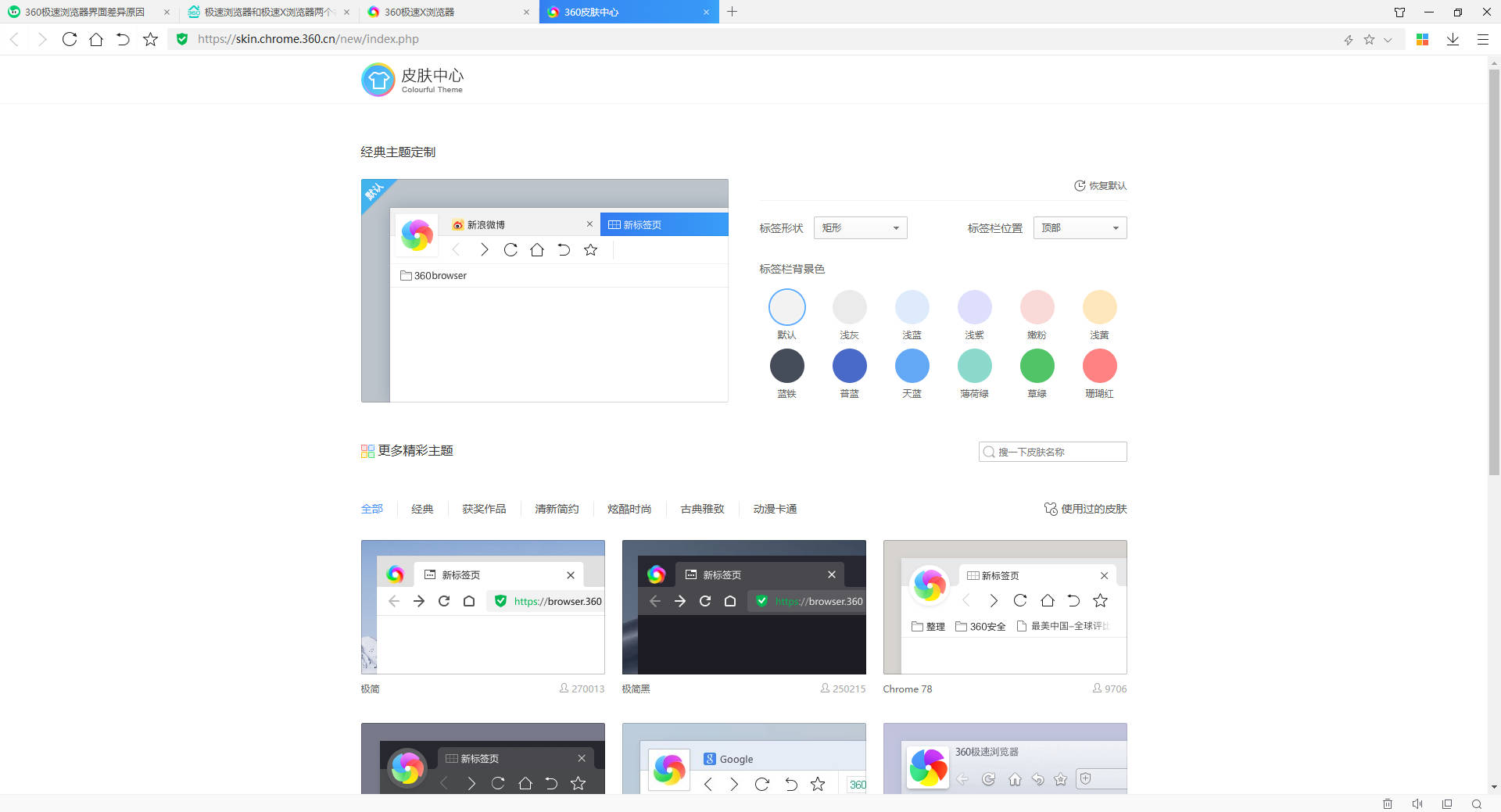This screenshot has height=812, width=1501.
Task: Open the home page icon in toolbar
Action: (96, 39)
